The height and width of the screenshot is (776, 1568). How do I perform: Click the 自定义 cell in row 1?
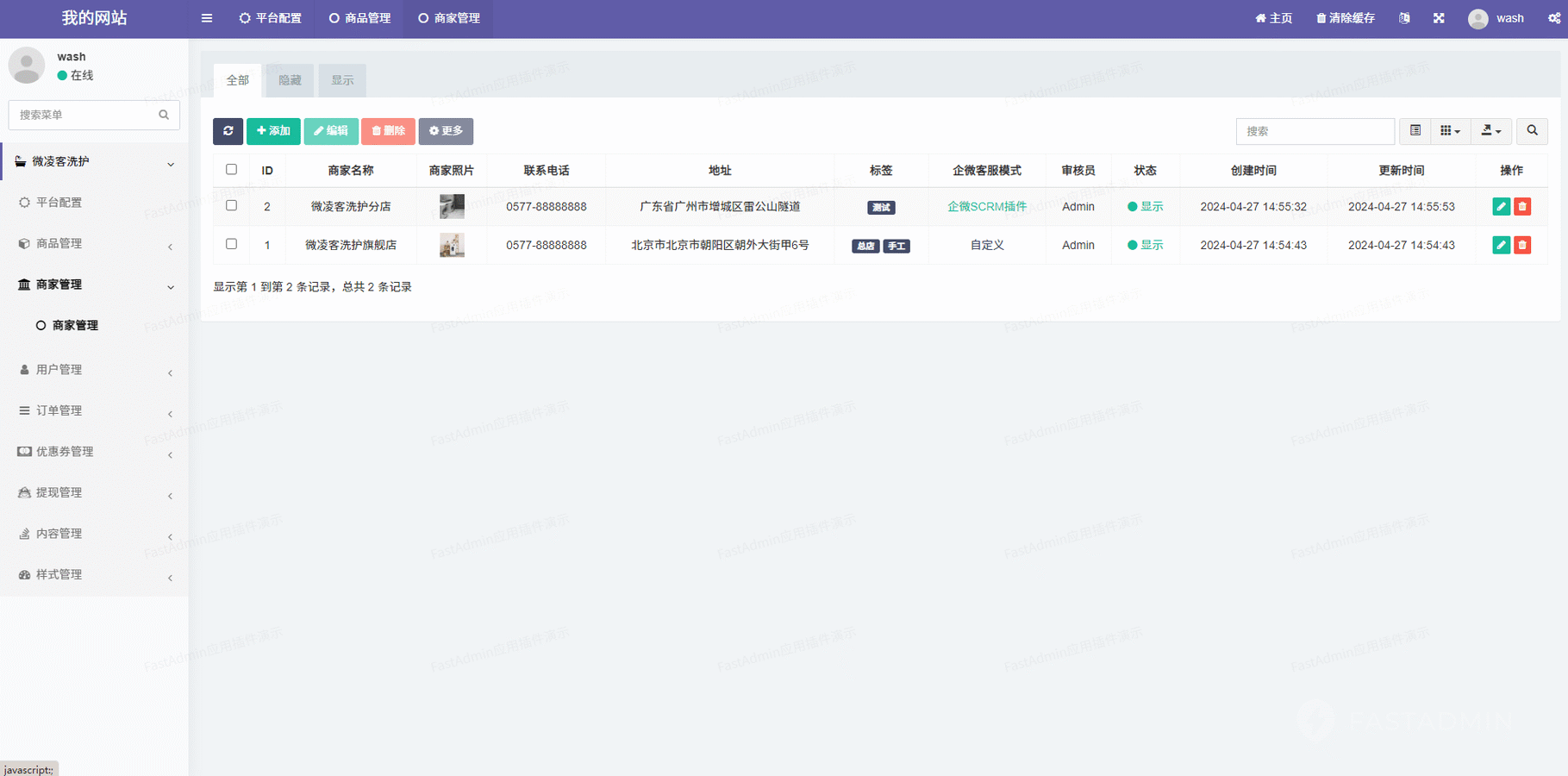click(x=987, y=245)
